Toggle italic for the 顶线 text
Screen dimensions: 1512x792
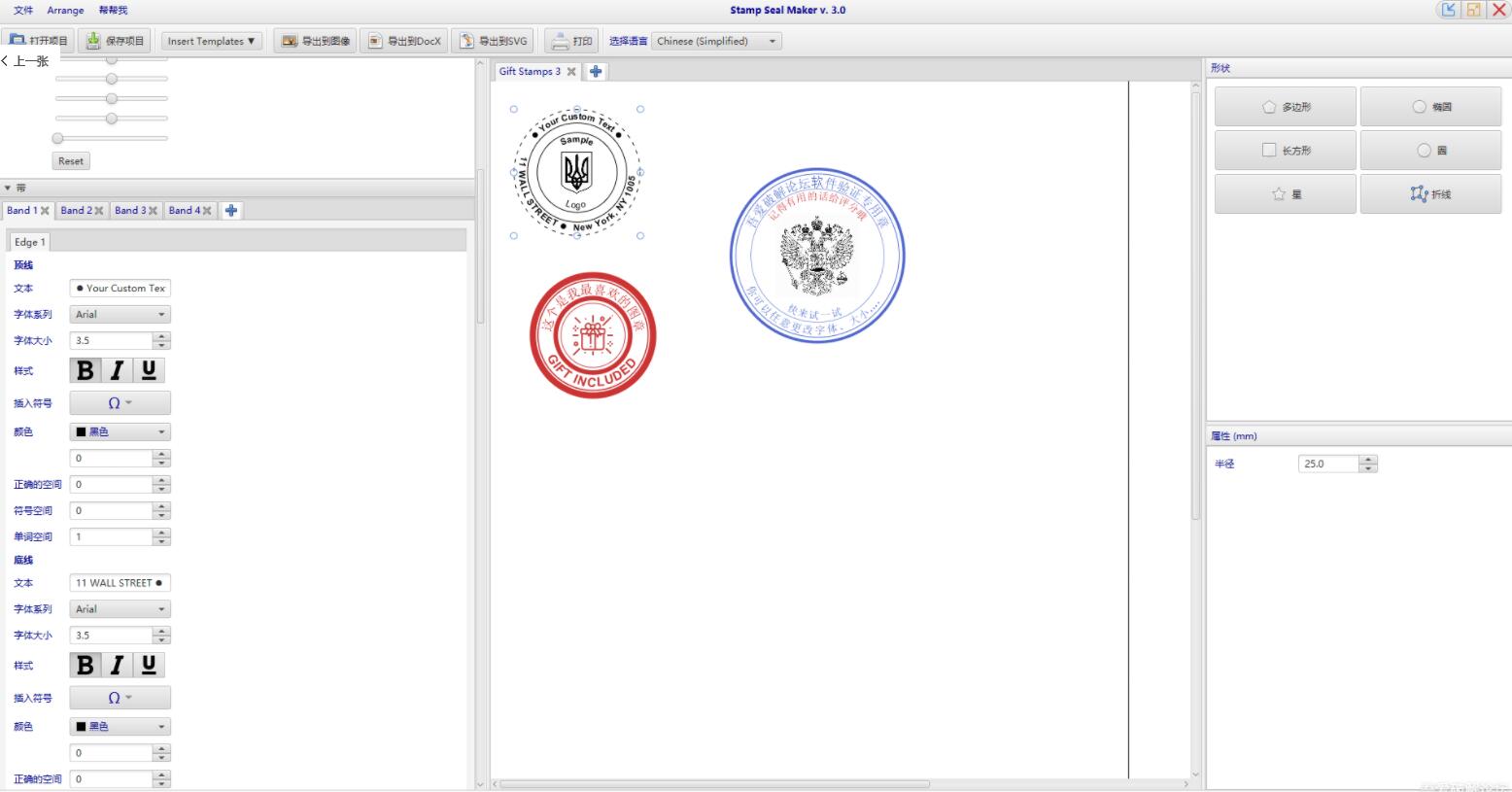click(x=117, y=370)
